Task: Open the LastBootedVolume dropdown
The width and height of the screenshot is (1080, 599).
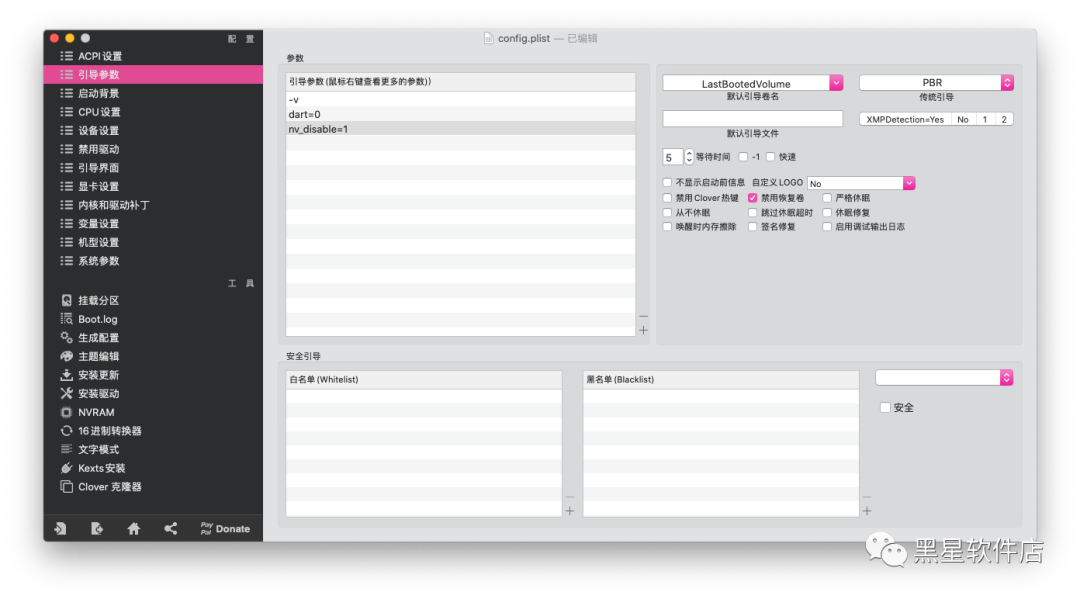Action: (751, 82)
